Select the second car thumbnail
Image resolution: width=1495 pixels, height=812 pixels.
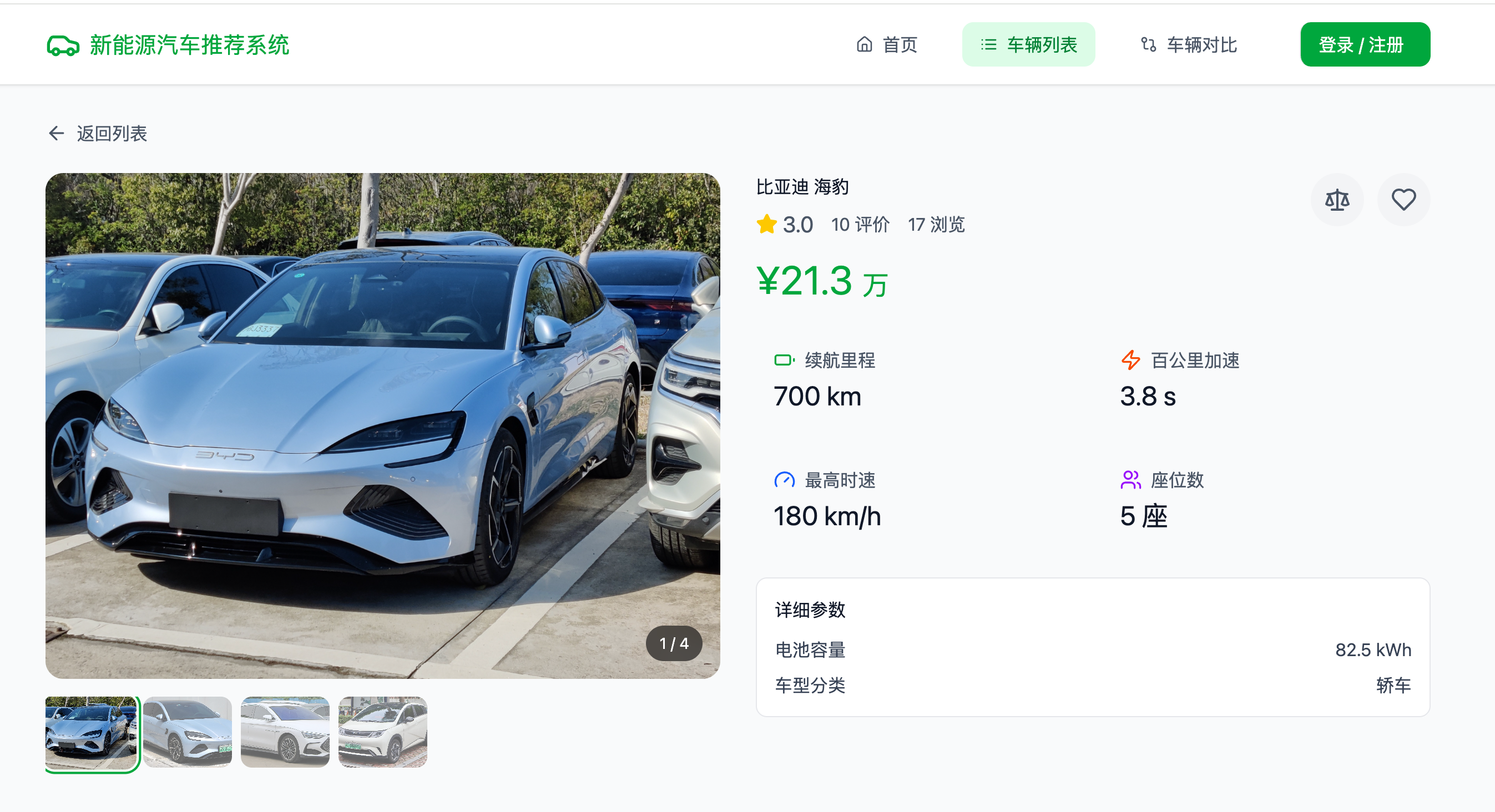coord(188,732)
